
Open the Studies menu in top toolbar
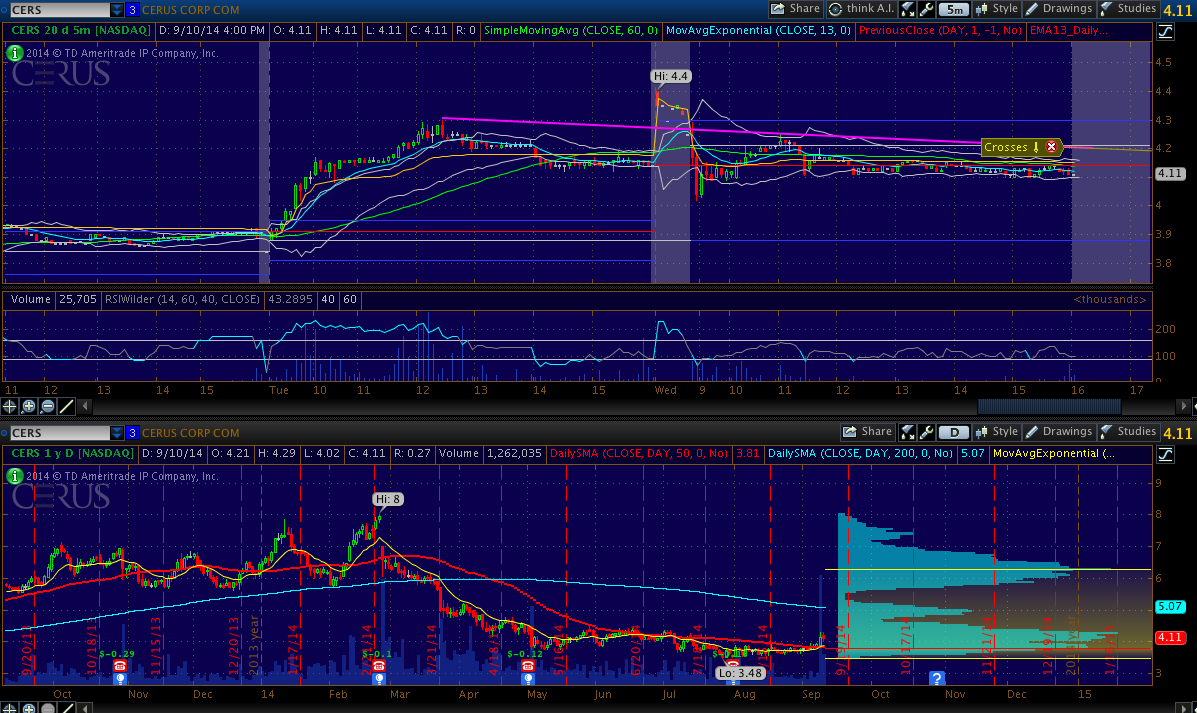1128,9
